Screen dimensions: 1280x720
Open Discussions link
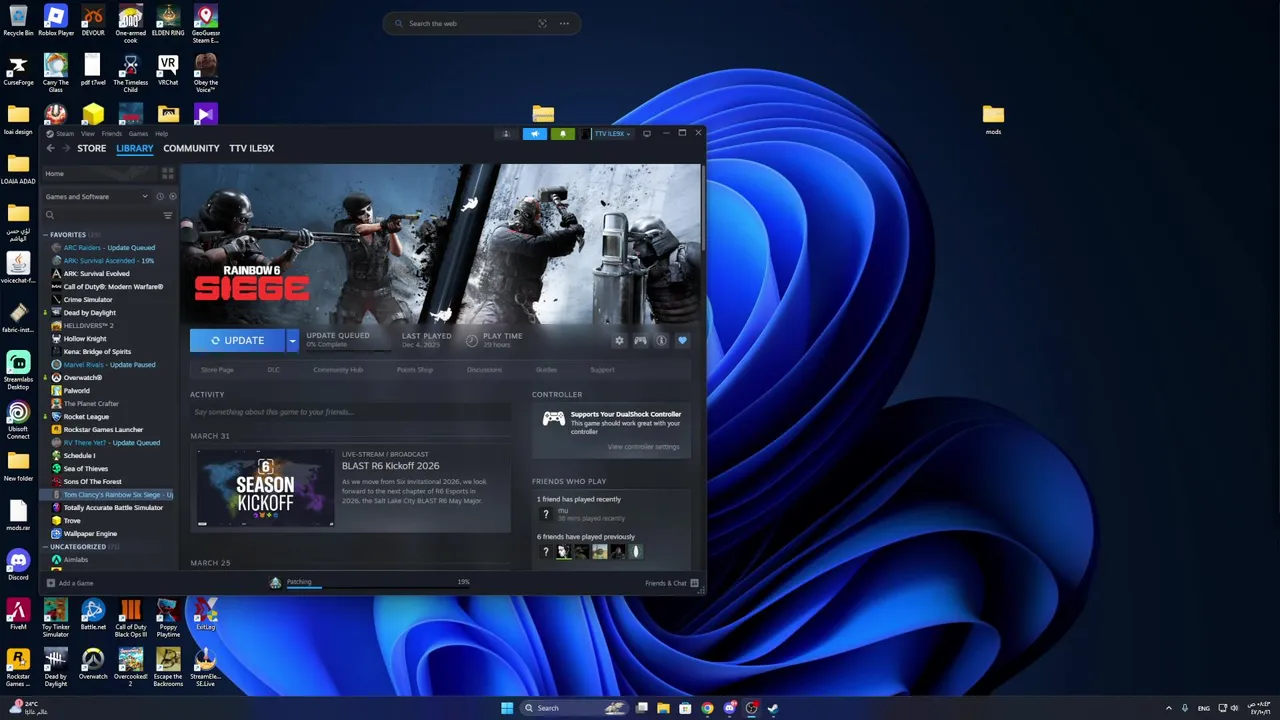484,370
